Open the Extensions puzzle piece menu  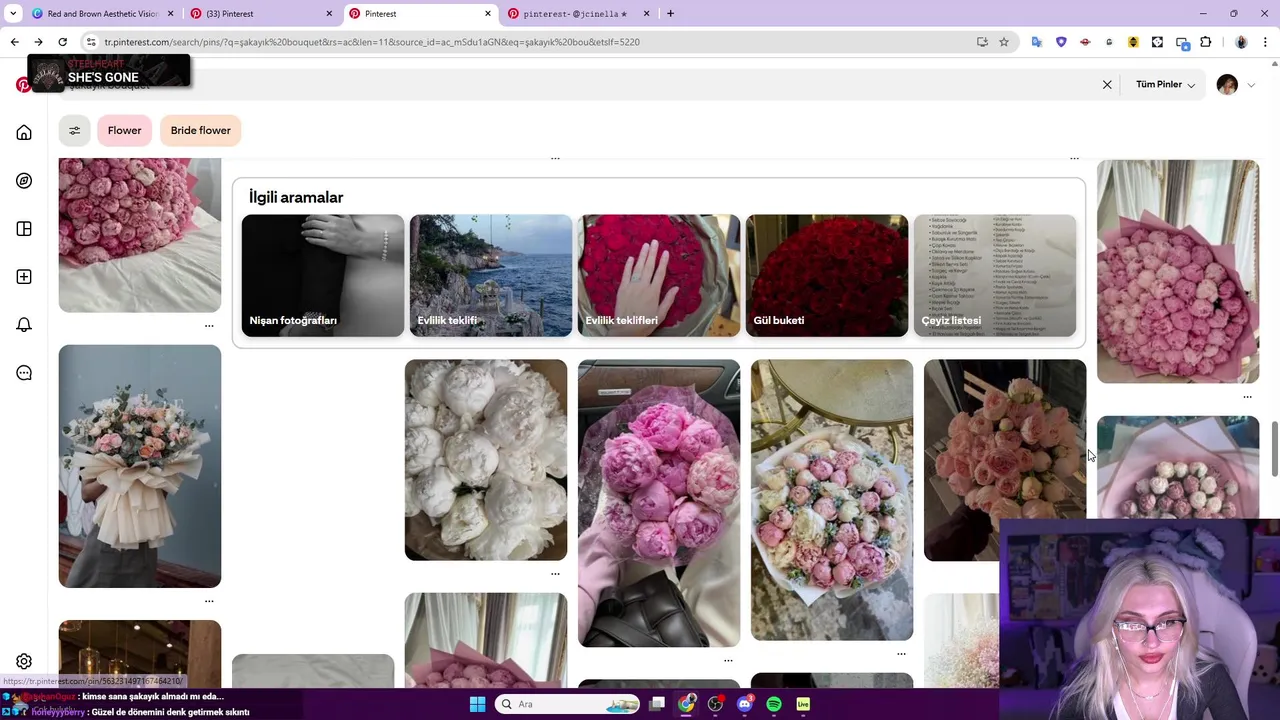click(x=1205, y=42)
